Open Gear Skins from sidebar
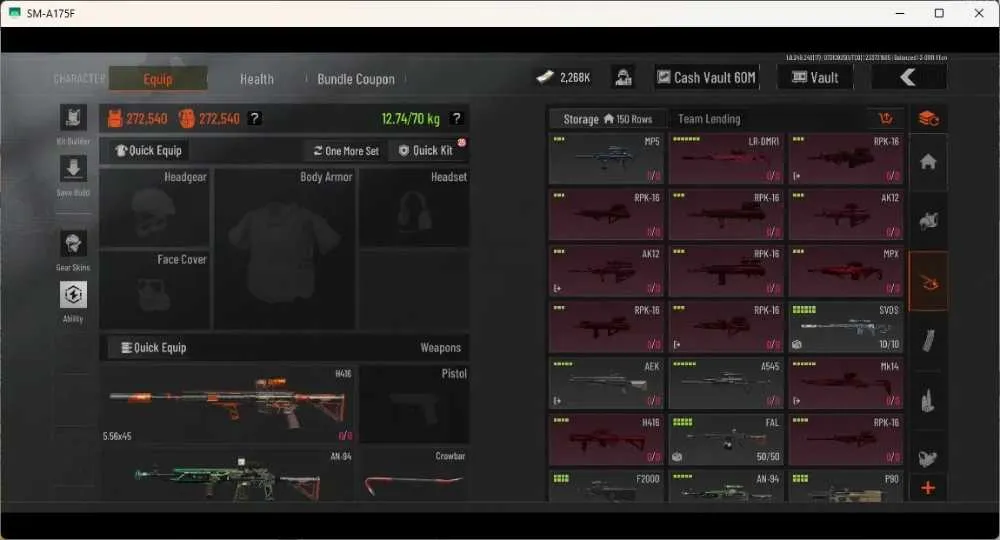Screen dimensions: 1000x540 73,244
